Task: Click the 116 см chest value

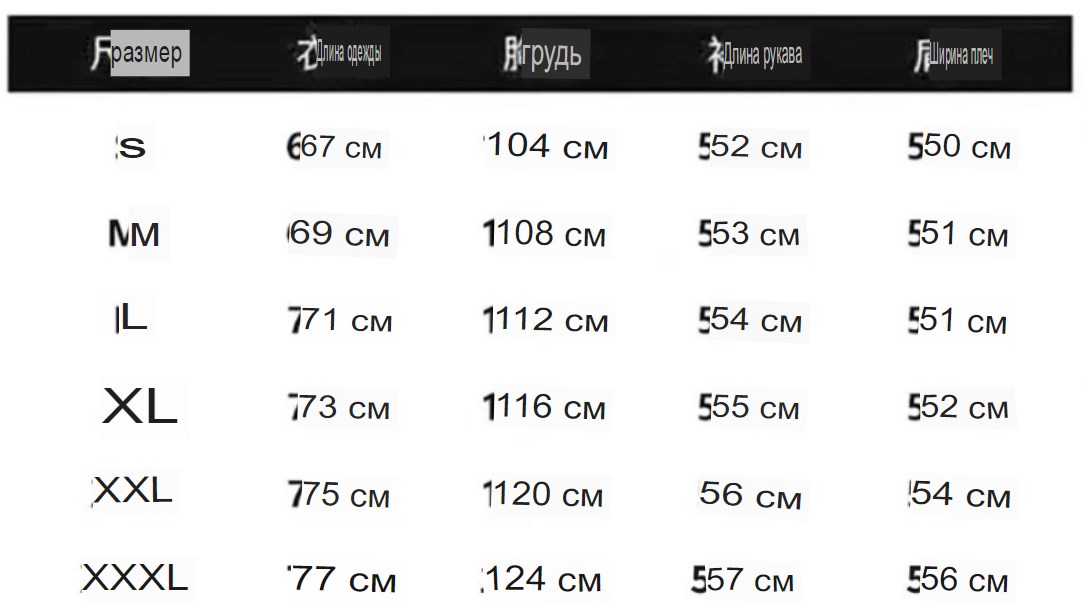Action: tap(544, 407)
